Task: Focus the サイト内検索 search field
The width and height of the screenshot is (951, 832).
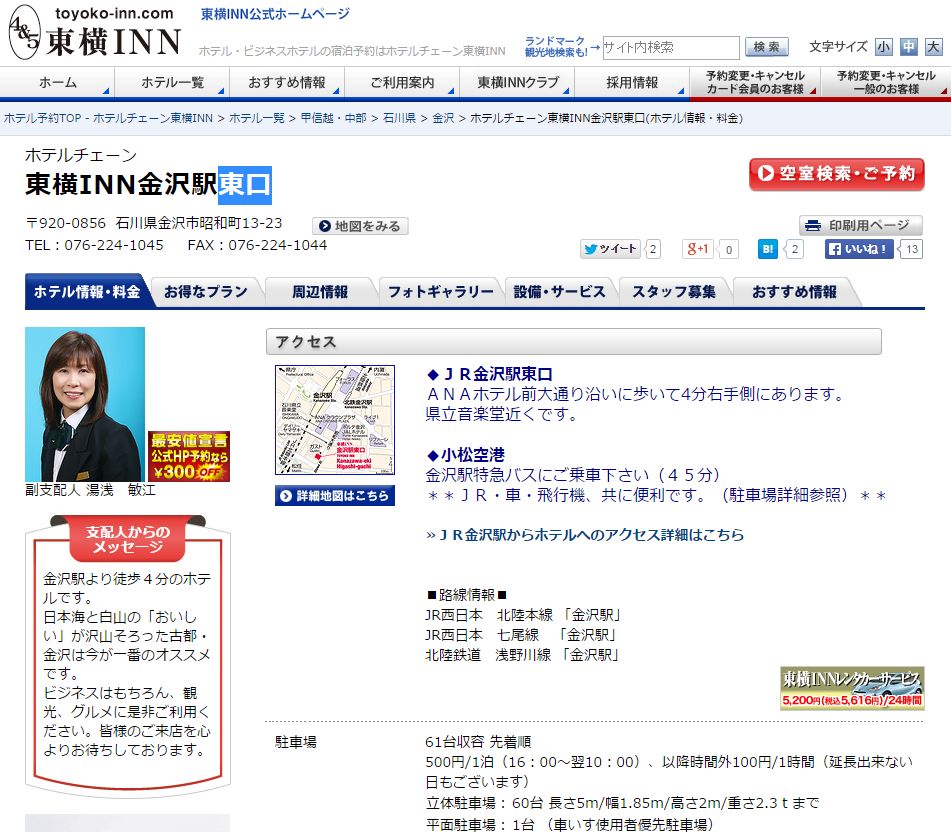Action: [x=671, y=47]
